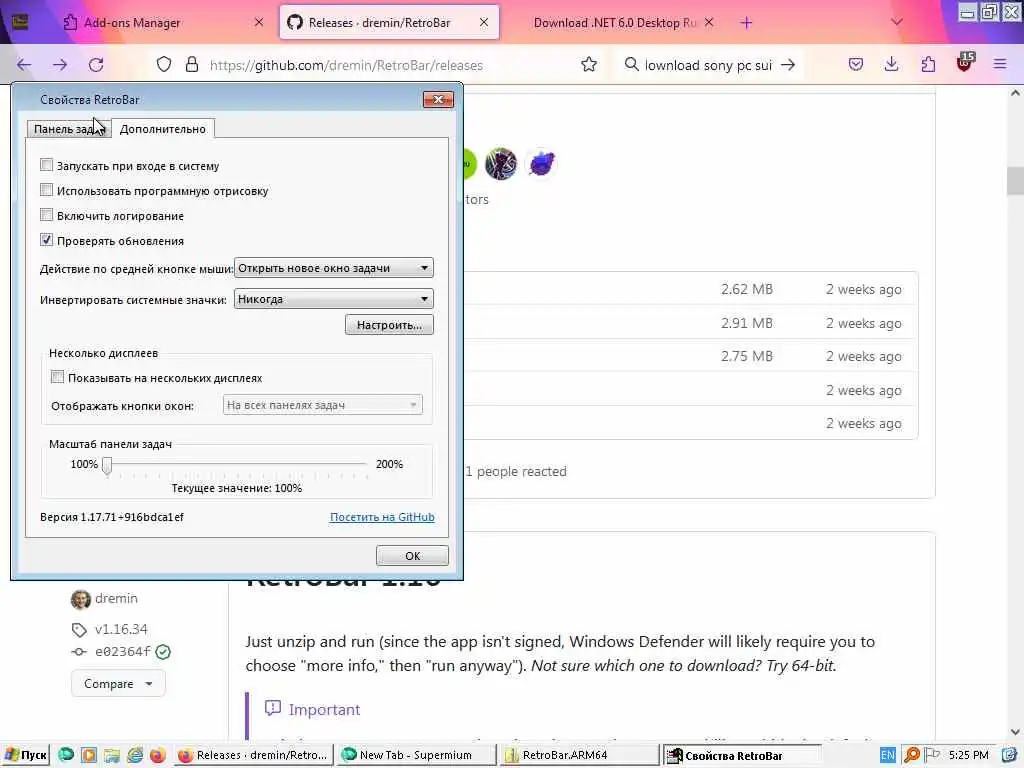Image resolution: width=1024 pixels, height=768 pixels.
Task: Launch Firefox from quick launch
Action: tap(157, 756)
